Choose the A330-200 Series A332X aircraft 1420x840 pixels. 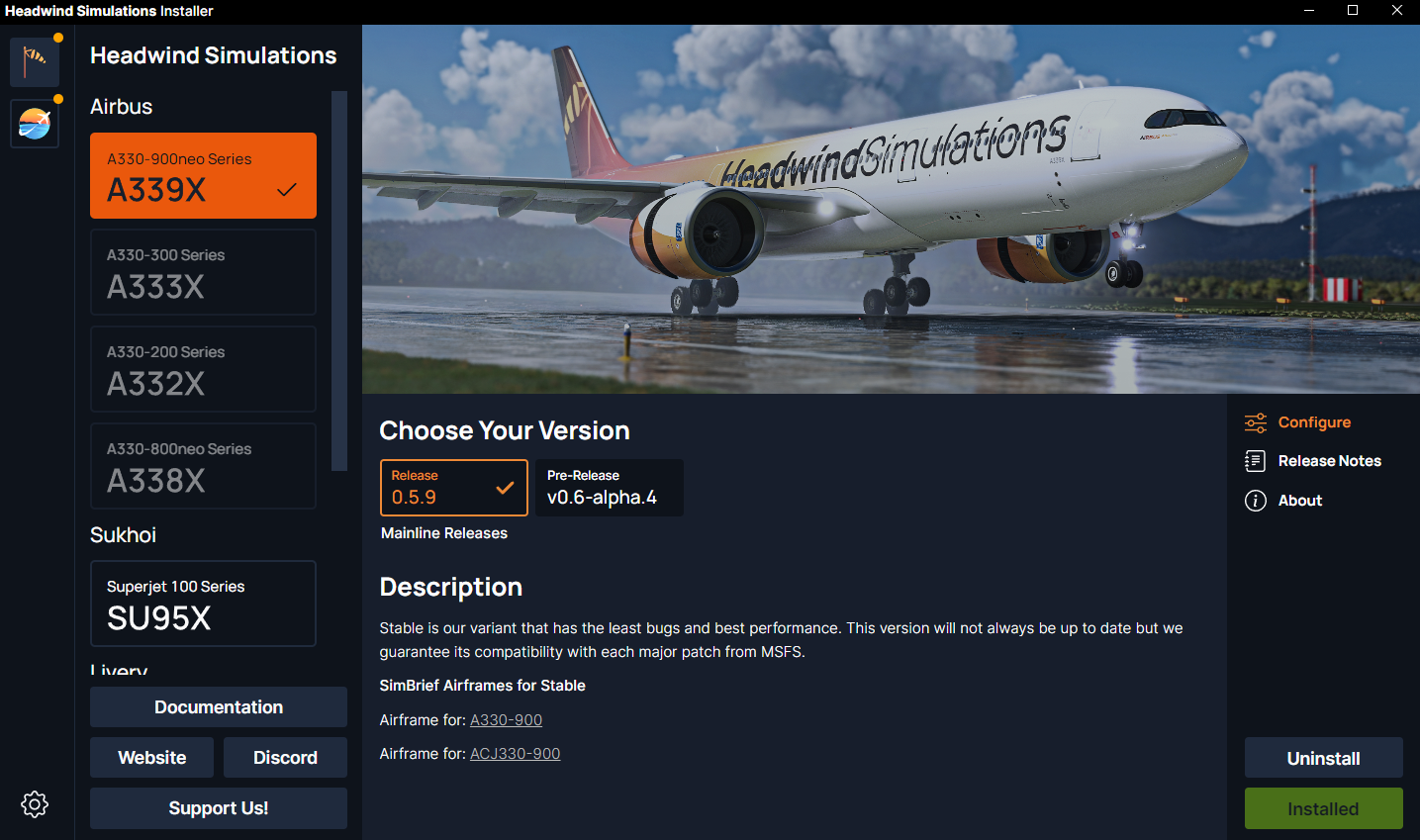coord(203,369)
